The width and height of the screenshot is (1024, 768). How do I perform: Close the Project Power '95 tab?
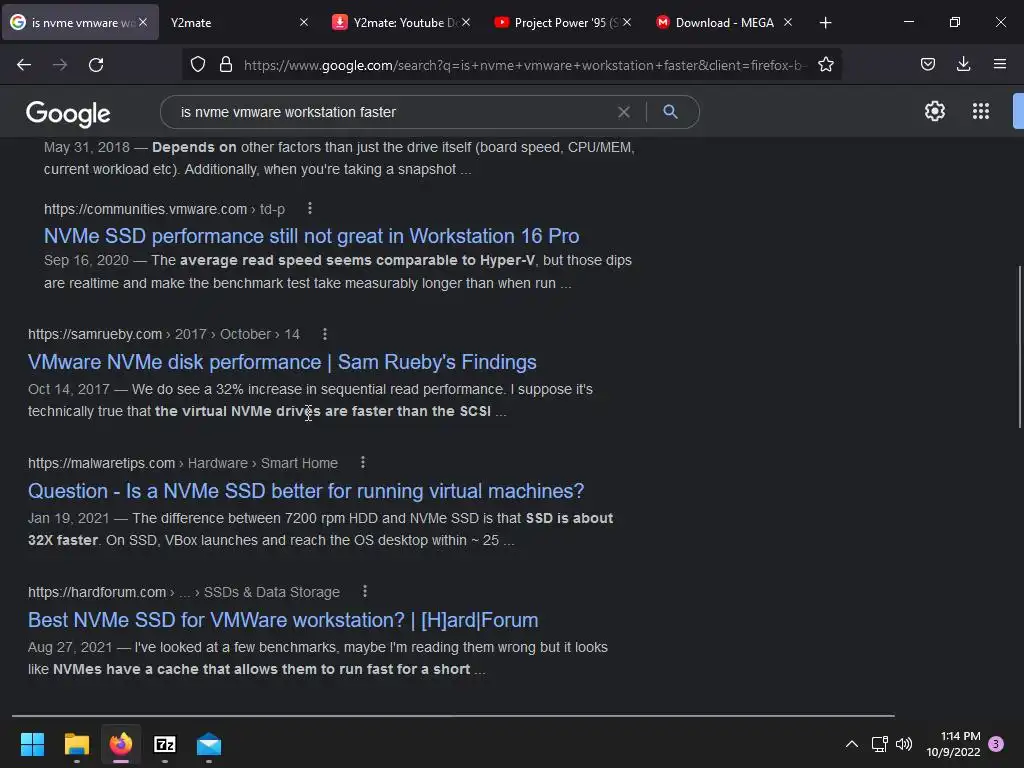tap(627, 22)
